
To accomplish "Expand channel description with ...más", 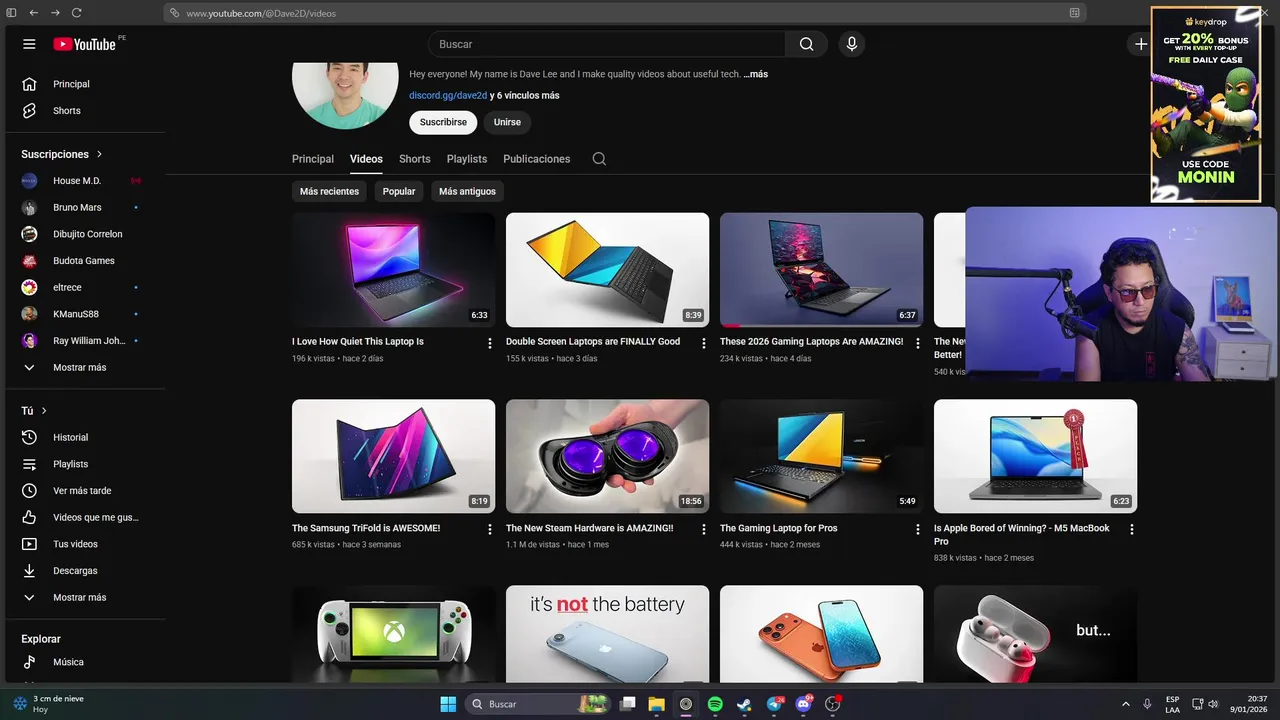I will [756, 74].
